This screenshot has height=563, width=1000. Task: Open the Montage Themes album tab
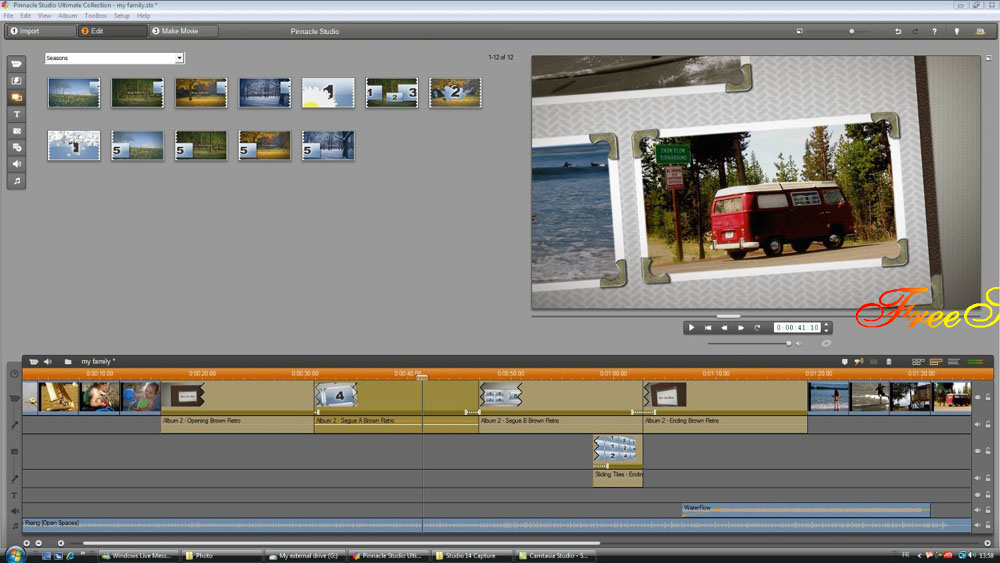[17, 98]
